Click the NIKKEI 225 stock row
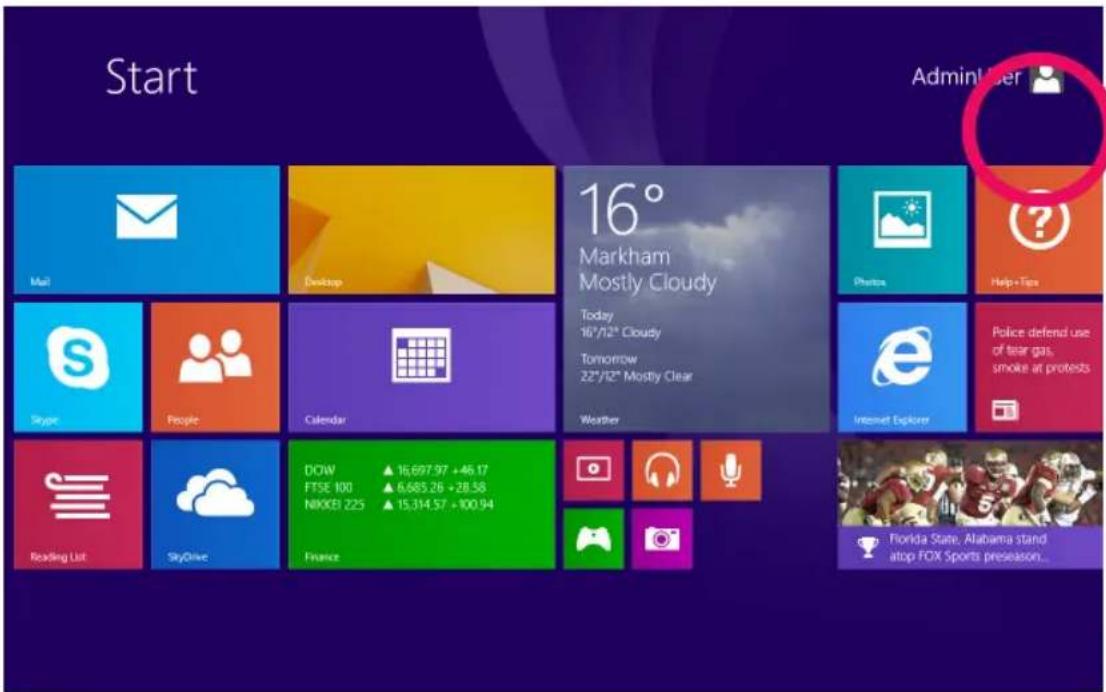This screenshot has height=692, width=1106. (x=399, y=504)
